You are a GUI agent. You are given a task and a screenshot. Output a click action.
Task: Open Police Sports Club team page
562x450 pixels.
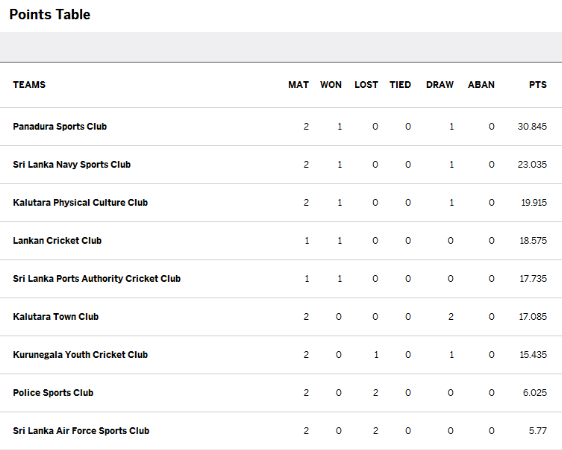[x=53, y=392]
